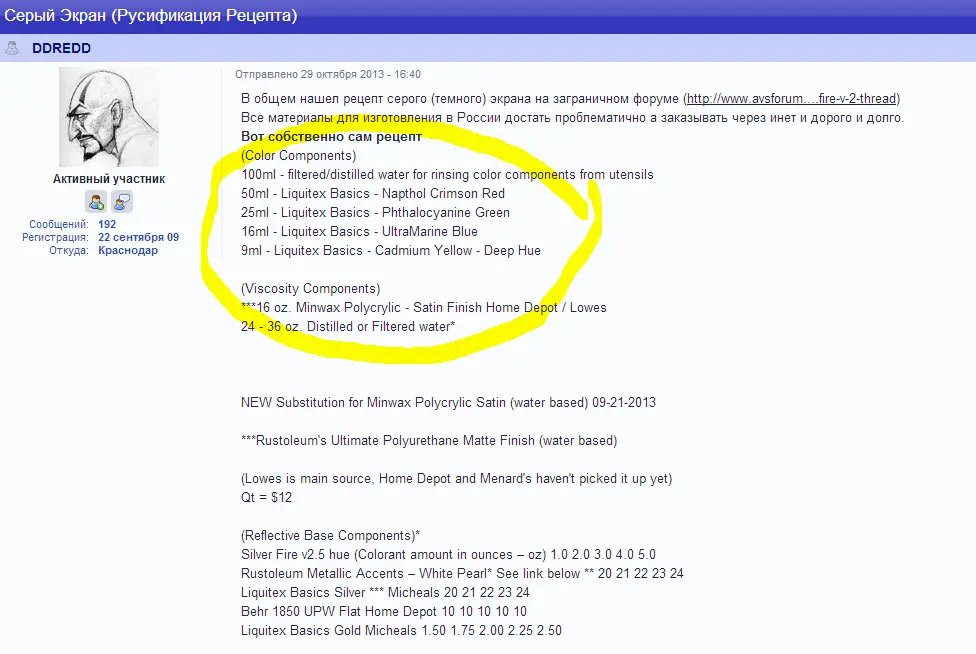Click the line '***Rustoleum's Ultimate Polyurethane Matte Finish'
976x654 pixels.
tap(429, 441)
